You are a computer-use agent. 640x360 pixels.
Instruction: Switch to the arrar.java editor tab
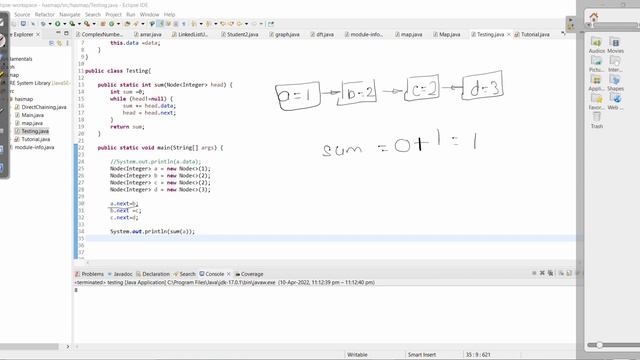[148, 34]
